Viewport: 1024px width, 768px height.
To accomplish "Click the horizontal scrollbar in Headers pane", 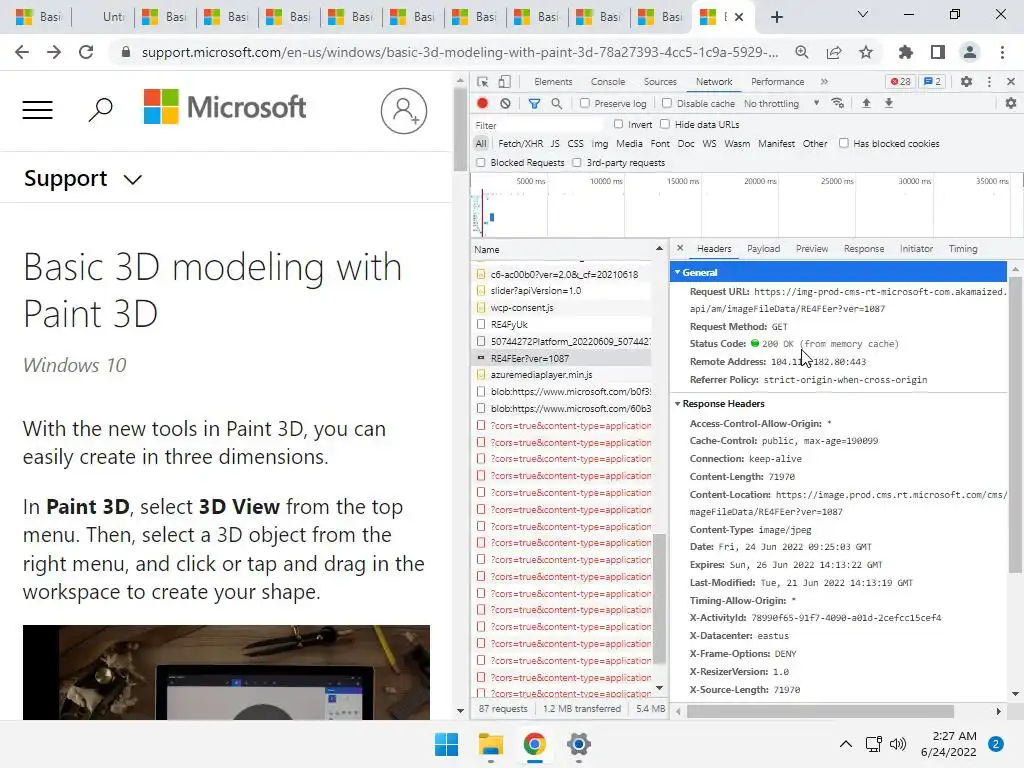I will click(820, 711).
